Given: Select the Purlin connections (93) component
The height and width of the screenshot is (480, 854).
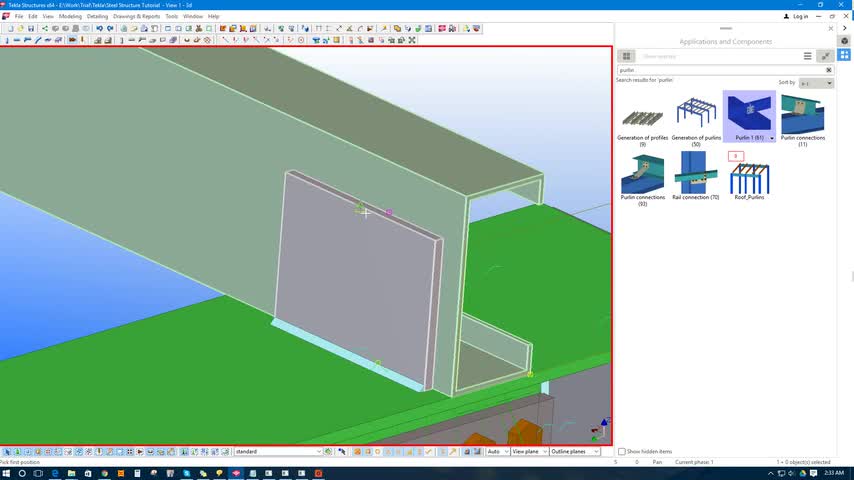Looking at the screenshot, I should pos(643,179).
